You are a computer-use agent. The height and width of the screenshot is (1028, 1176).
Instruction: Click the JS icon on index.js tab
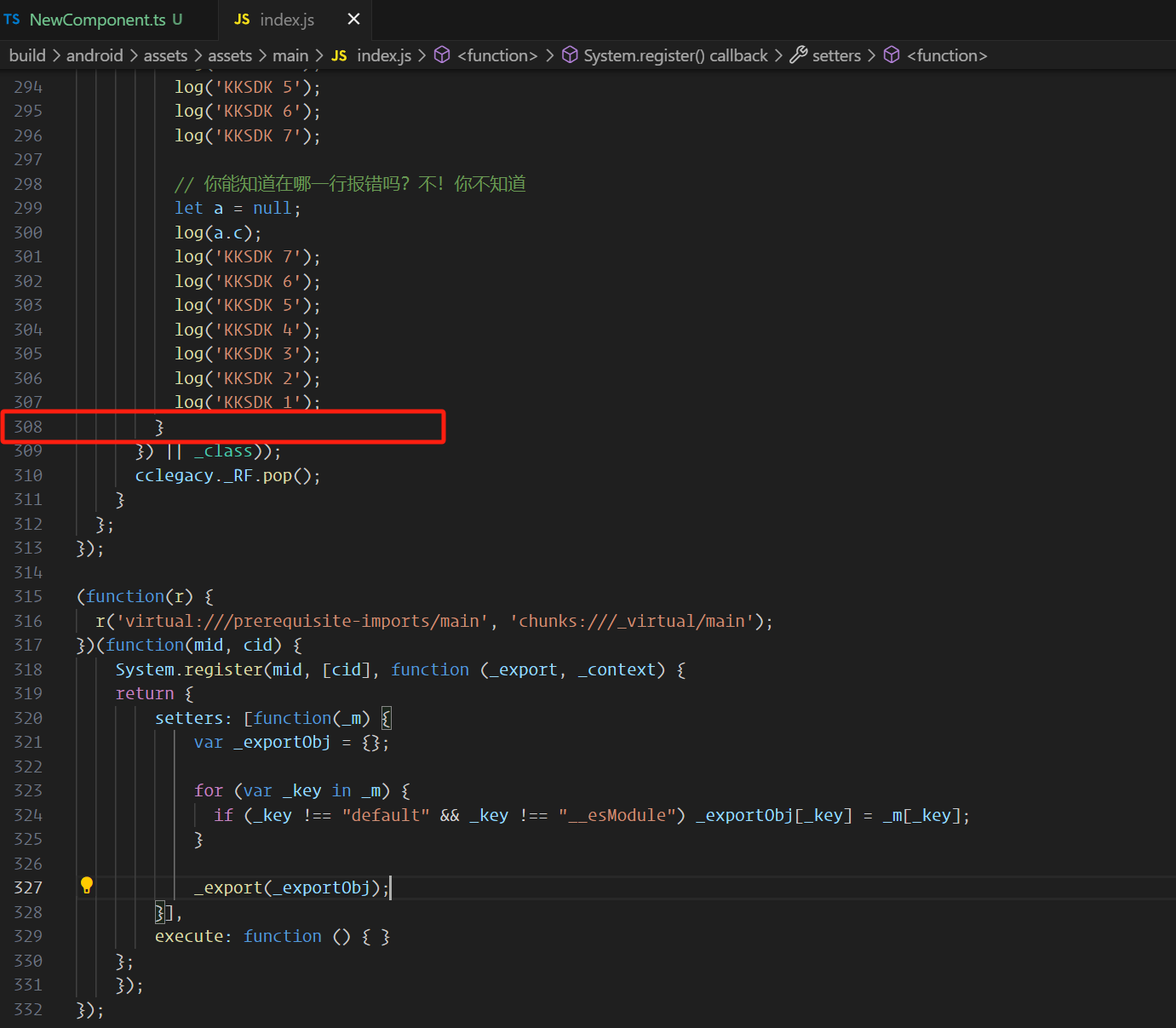click(242, 19)
